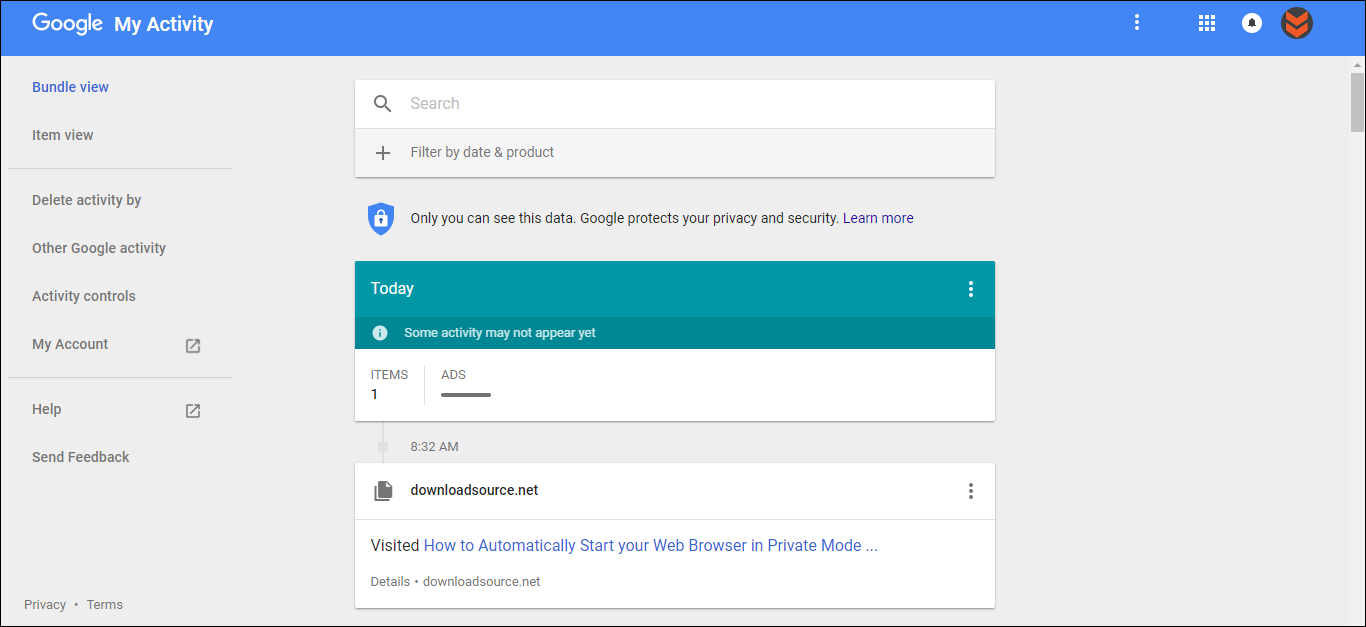Click the 8:32 AM timestamp
Image resolution: width=1366 pixels, height=627 pixels.
pos(434,447)
